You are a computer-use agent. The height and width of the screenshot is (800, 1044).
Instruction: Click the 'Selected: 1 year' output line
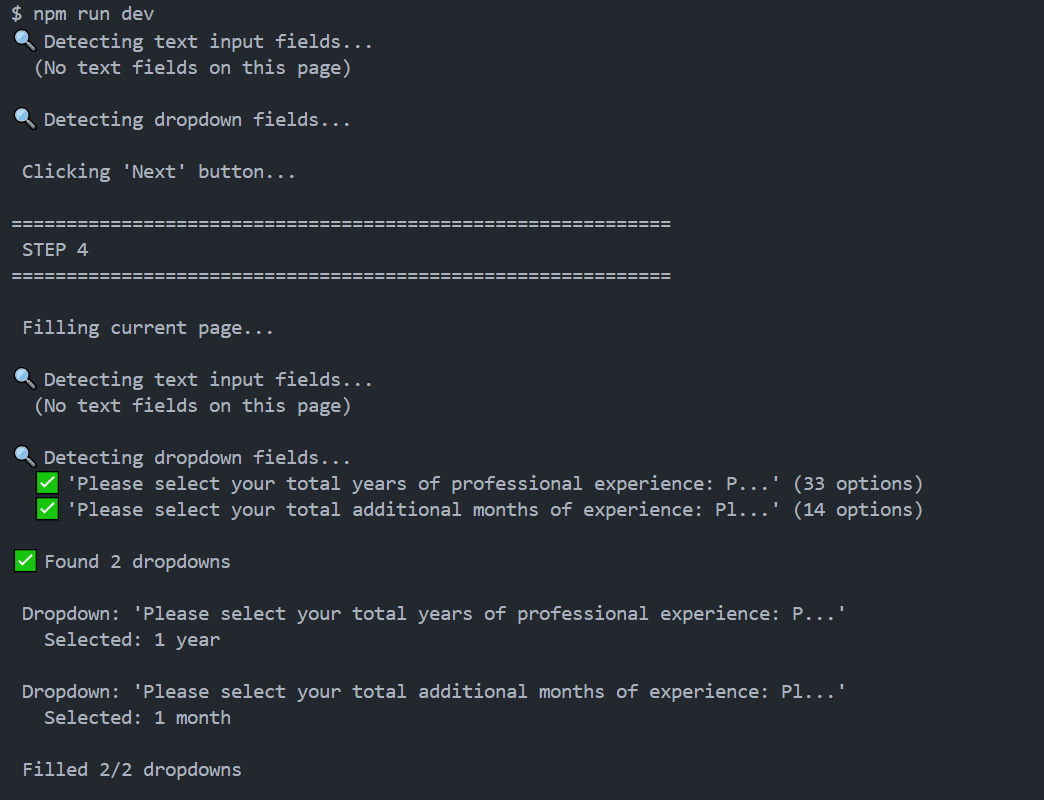click(132, 640)
